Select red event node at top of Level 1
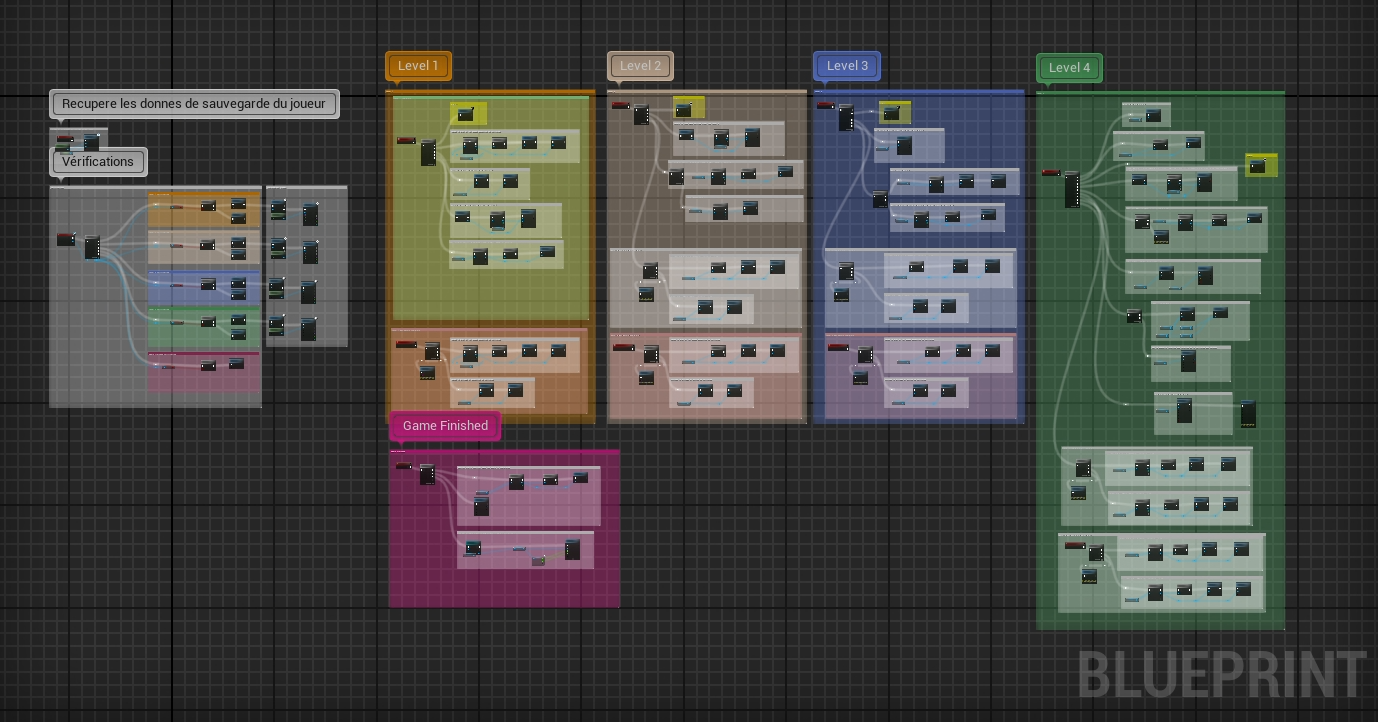Image resolution: width=1378 pixels, height=722 pixels. coord(406,141)
